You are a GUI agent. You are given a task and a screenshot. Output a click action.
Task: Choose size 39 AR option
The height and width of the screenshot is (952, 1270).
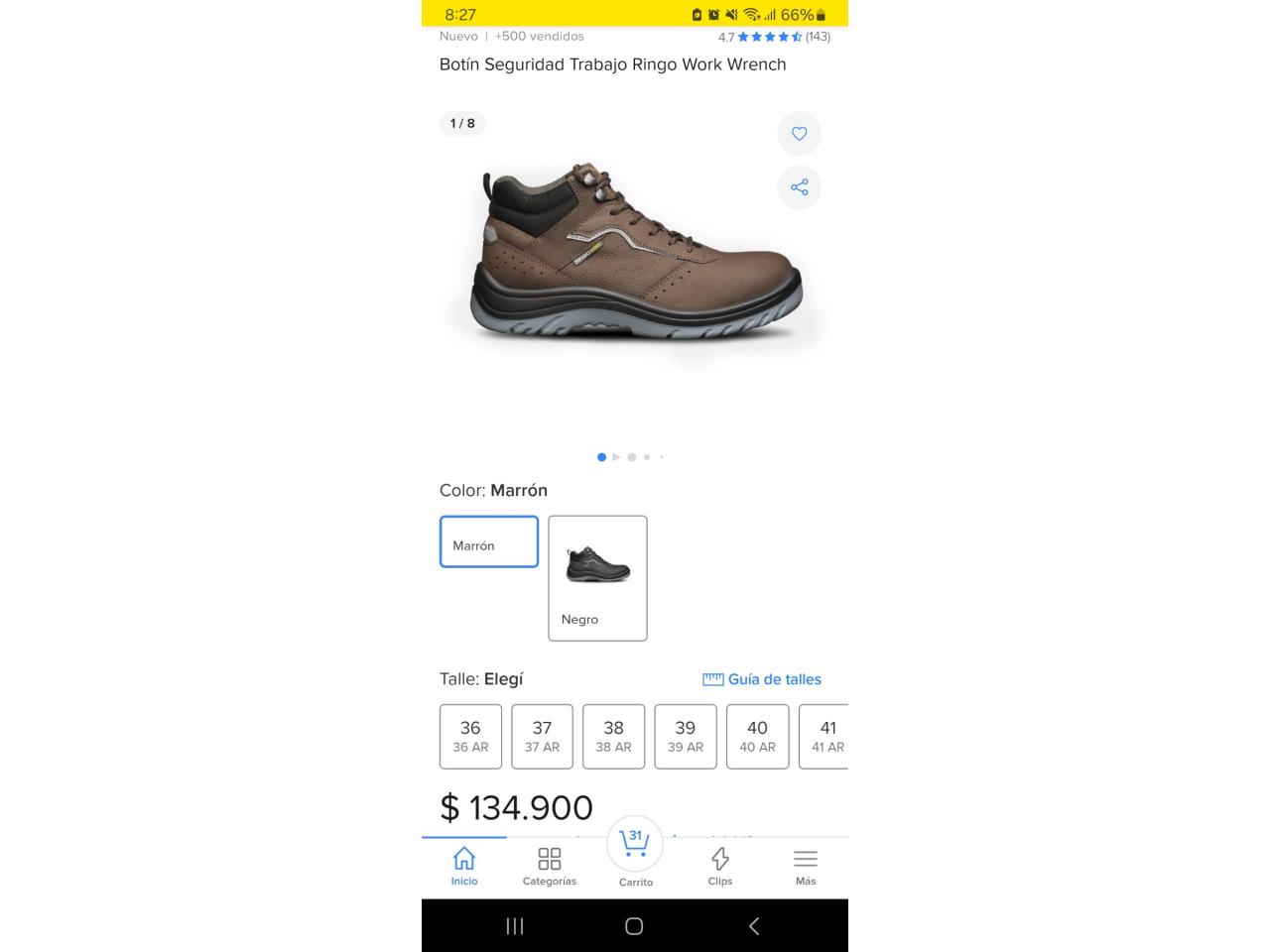click(x=686, y=737)
